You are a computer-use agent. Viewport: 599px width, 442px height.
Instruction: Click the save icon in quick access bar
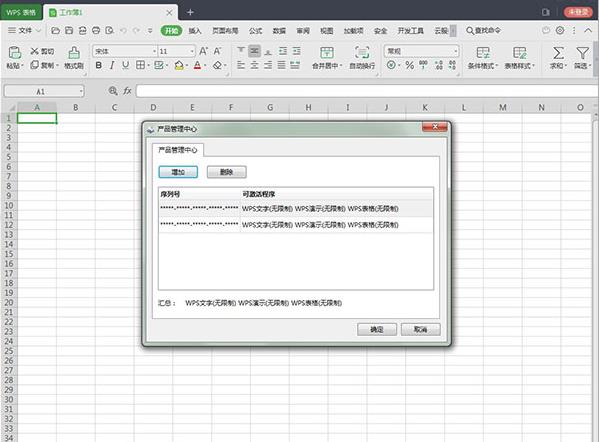[69, 31]
